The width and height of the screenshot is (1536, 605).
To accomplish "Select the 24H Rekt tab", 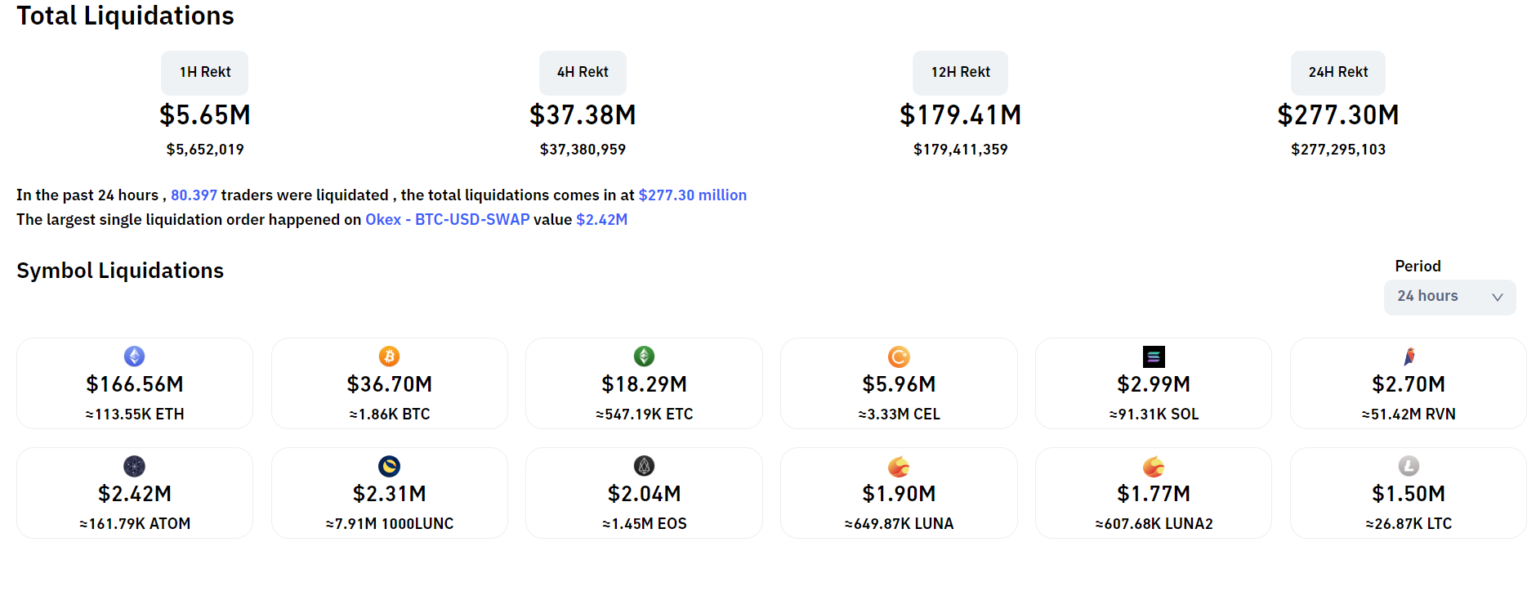I will click(1338, 72).
